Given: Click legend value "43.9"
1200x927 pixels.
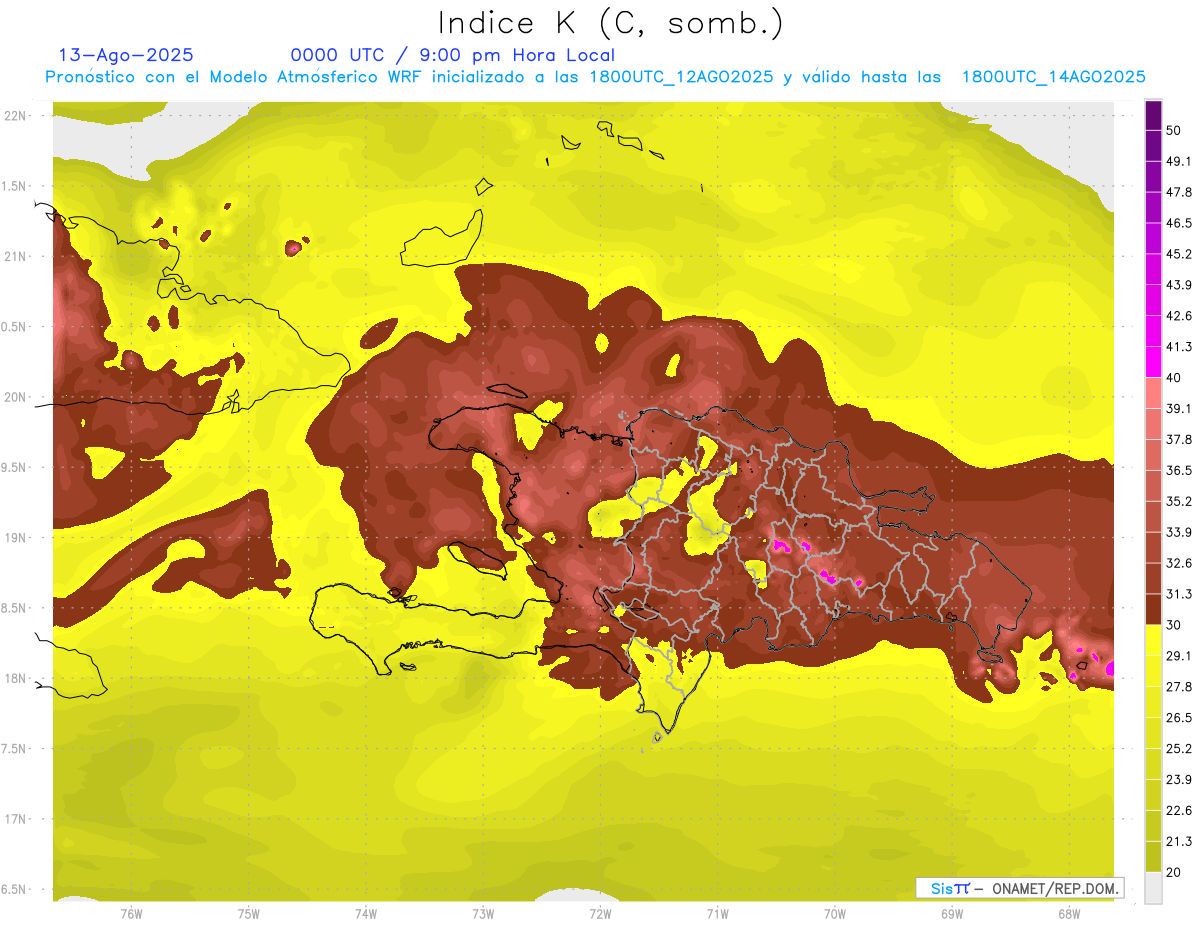Looking at the screenshot, I should click(x=1179, y=285).
